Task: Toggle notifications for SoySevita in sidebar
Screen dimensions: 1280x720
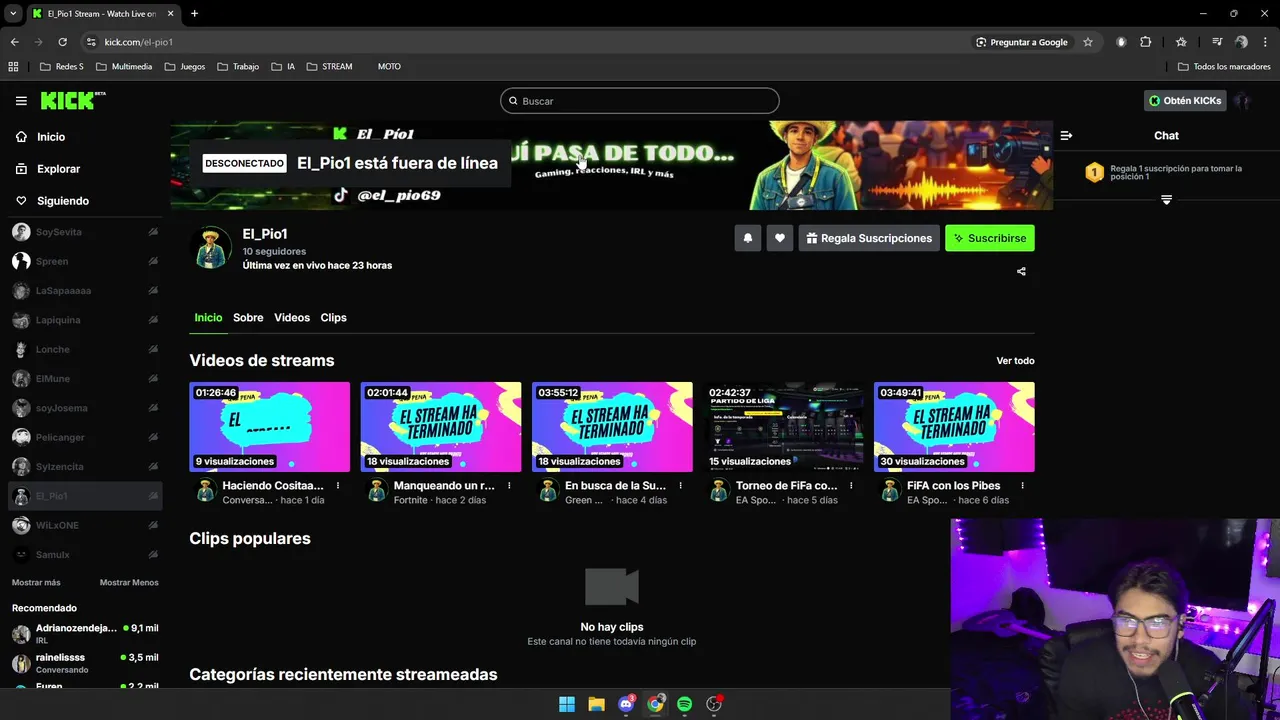Action: [x=153, y=232]
